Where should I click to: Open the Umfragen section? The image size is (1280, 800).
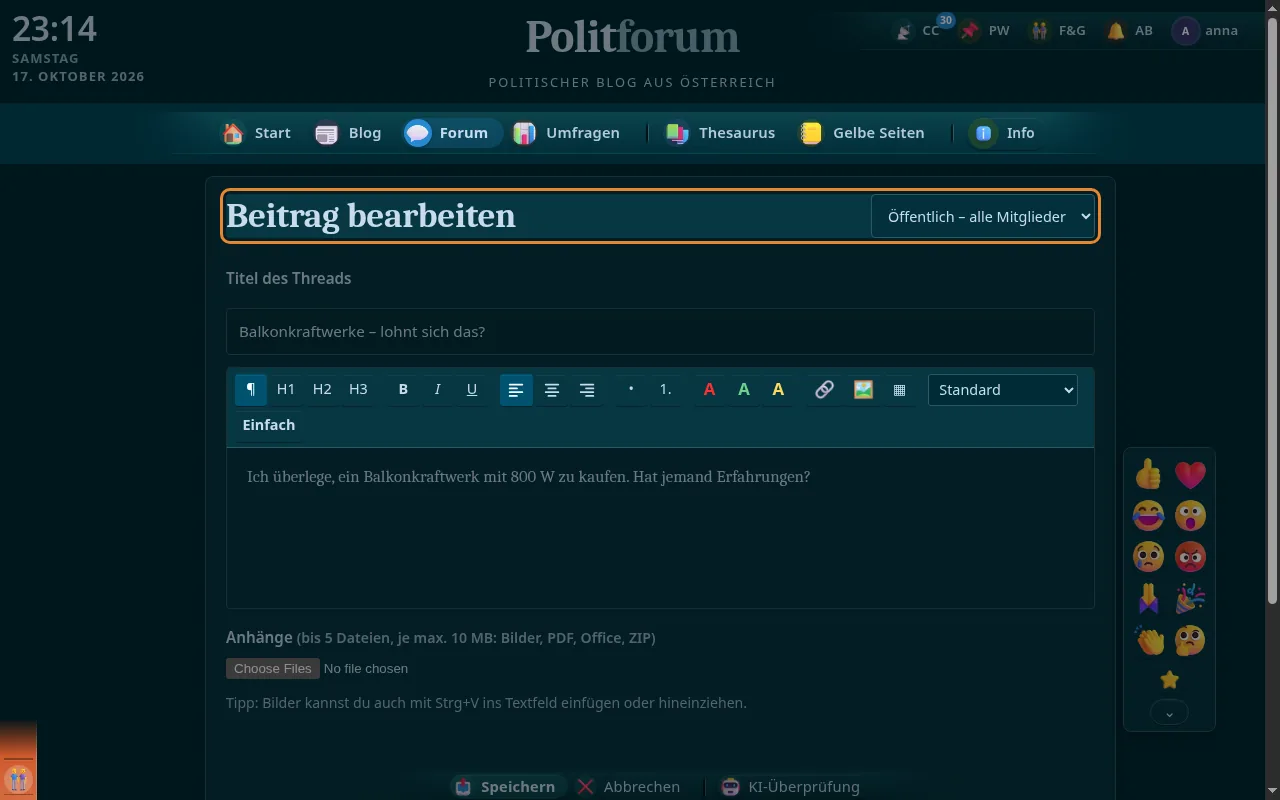coord(567,133)
